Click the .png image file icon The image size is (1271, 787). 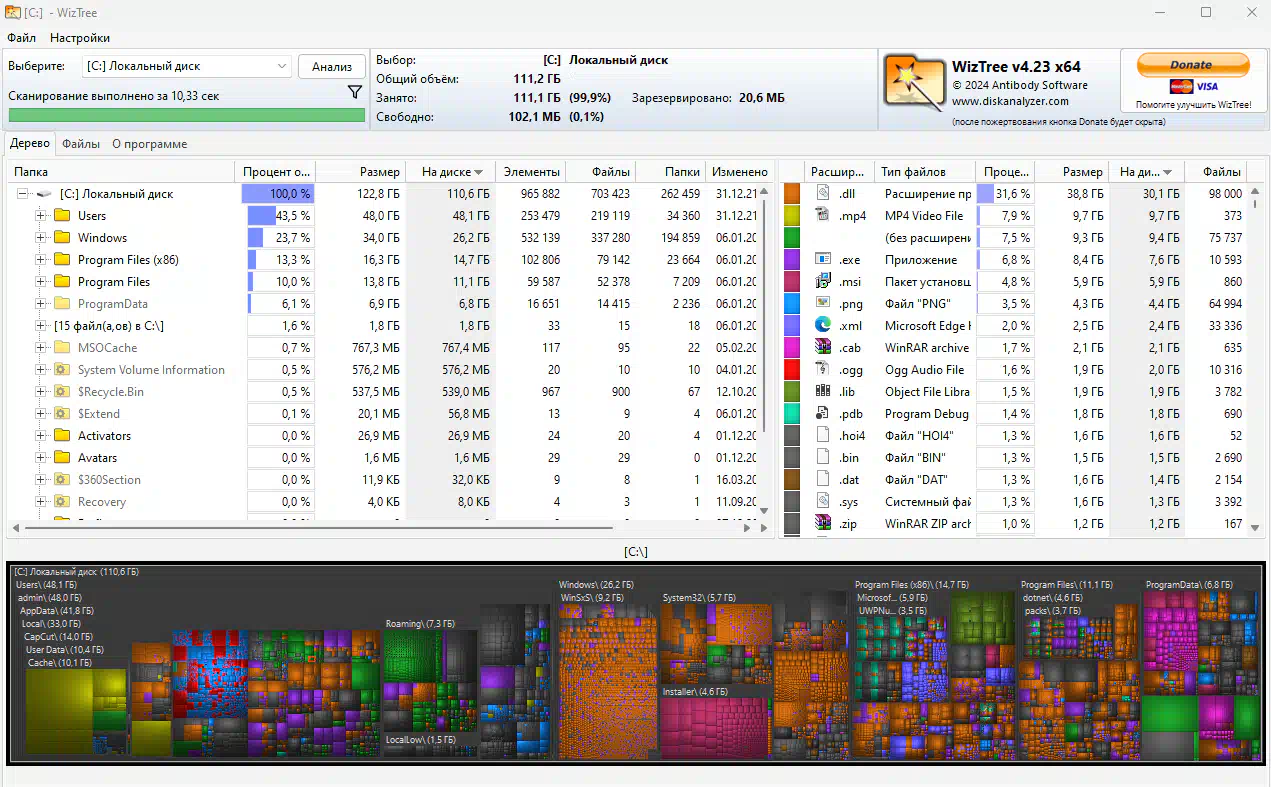(823, 303)
